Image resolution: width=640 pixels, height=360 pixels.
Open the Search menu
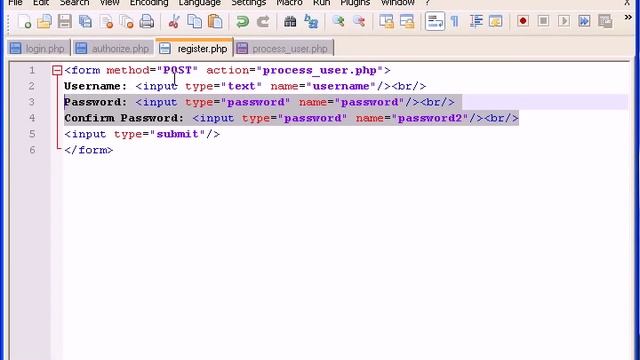tap(74, 3)
